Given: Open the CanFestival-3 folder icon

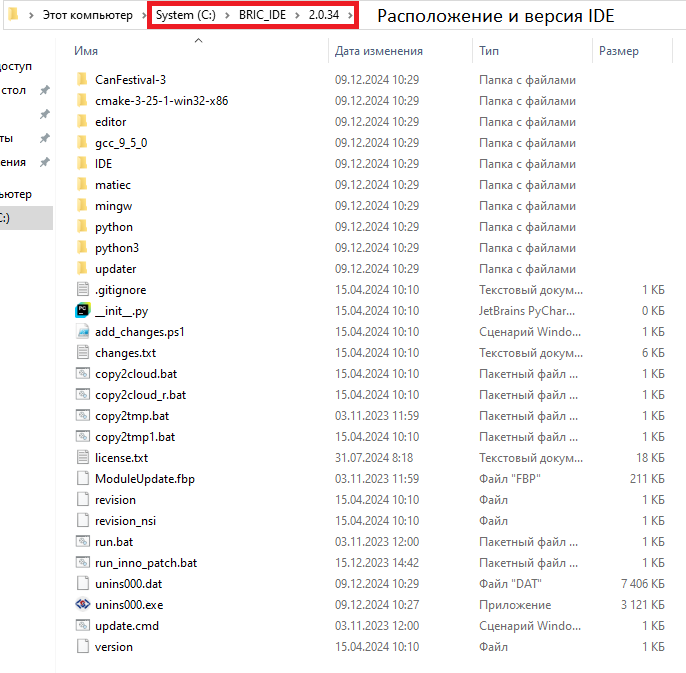Looking at the screenshot, I should 82,80.
